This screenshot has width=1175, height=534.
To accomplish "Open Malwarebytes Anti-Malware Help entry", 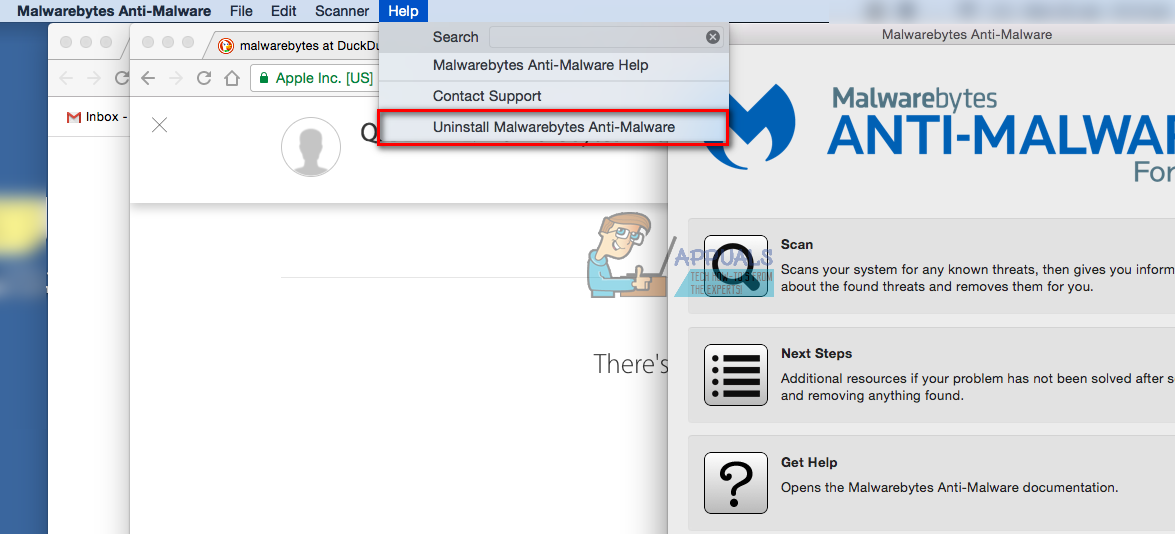I will 554,65.
